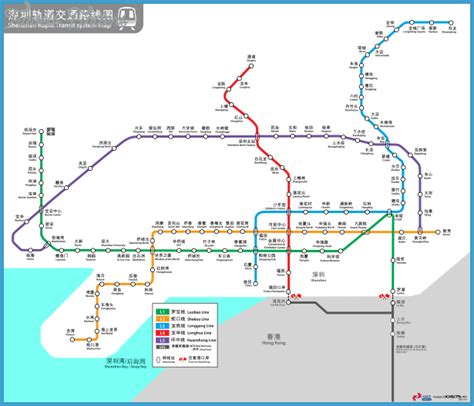Image resolution: width=474 pixels, height=406 pixels.
Task: Select the Luohu terminus station marker
Action: click(393, 291)
